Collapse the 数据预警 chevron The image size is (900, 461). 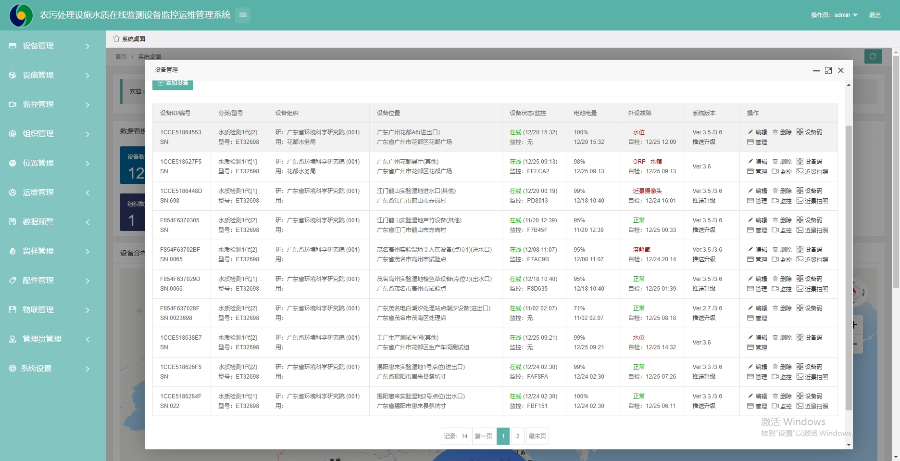coord(87,222)
